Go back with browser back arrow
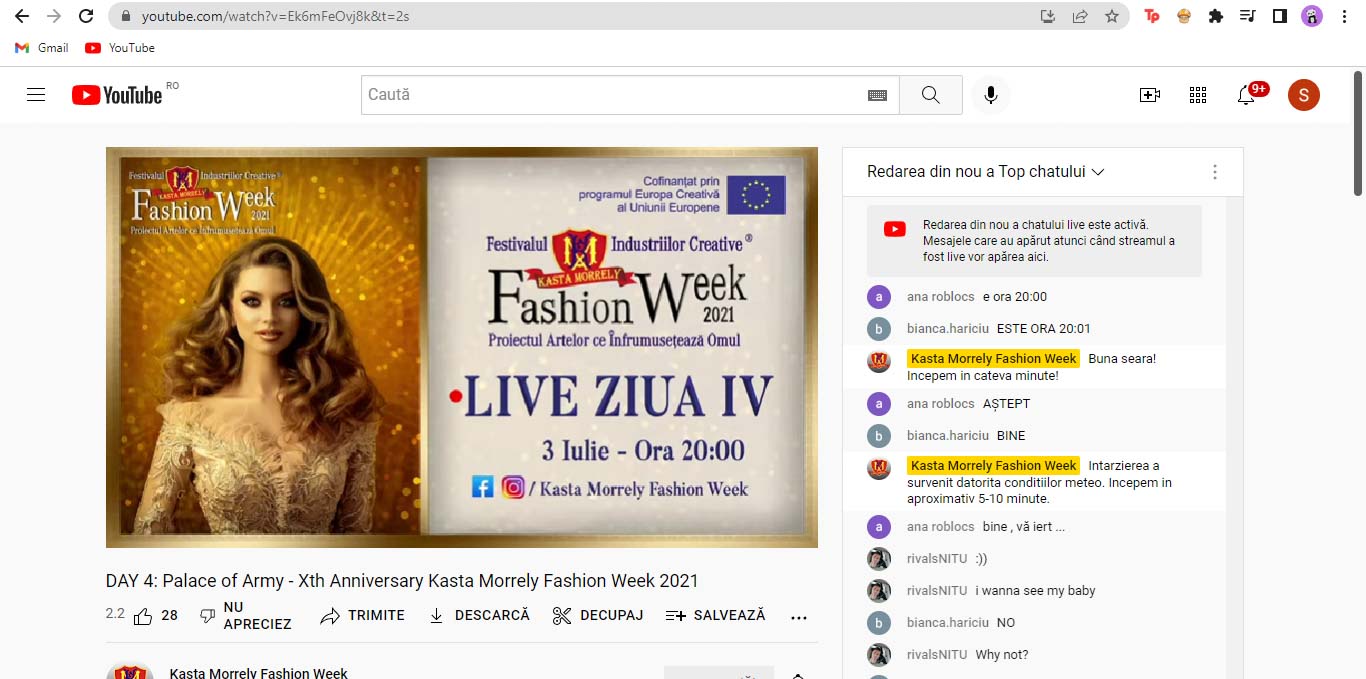 [x=21, y=16]
